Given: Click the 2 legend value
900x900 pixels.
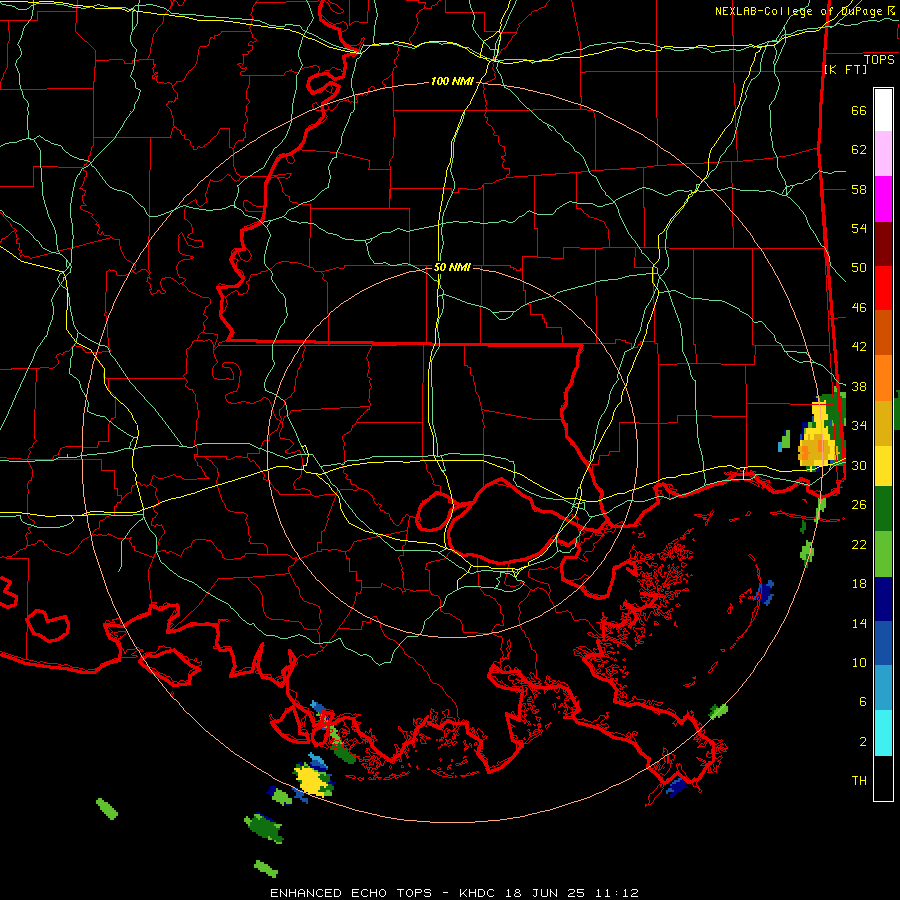Looking at the screenshot, I should click(x=863, y=742).
